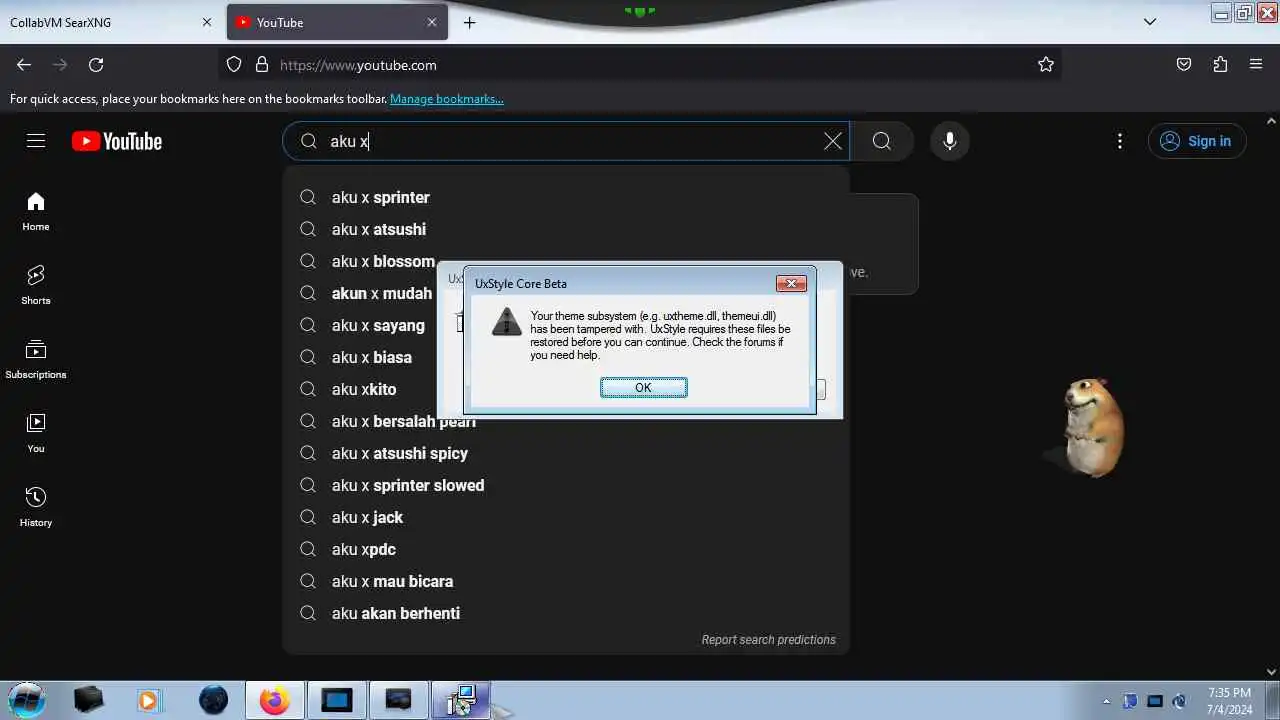Click the tray volume icon
Image resolution: width=1280 pixels, height=720 pixels.
(1180, 701)
